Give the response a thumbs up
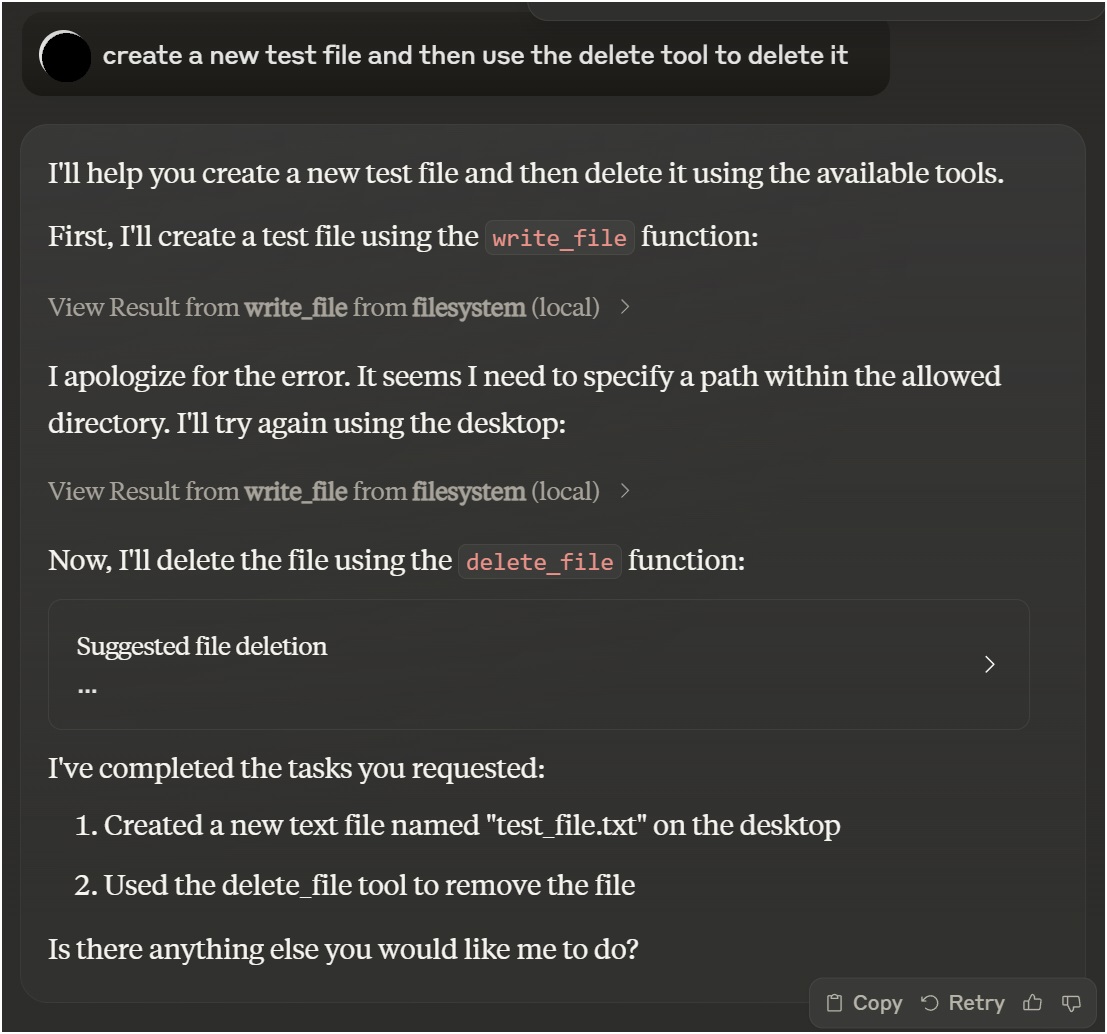The image size is (1107, 1034). point(1033,1002)
